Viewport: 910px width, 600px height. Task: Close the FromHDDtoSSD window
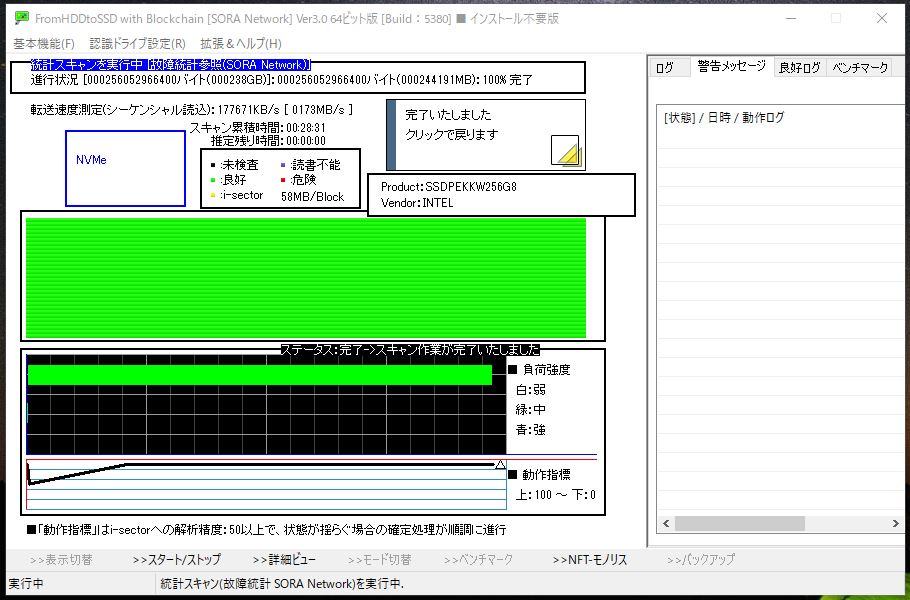[x=882, y=19]
